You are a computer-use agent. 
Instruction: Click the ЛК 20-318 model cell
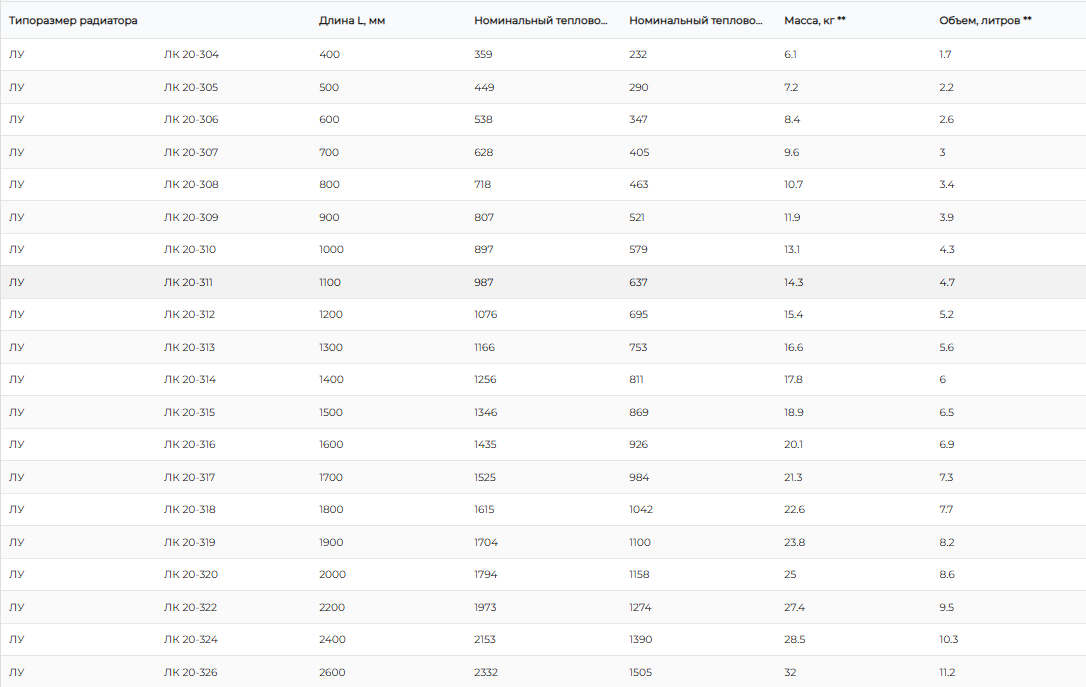click(190, 510)
